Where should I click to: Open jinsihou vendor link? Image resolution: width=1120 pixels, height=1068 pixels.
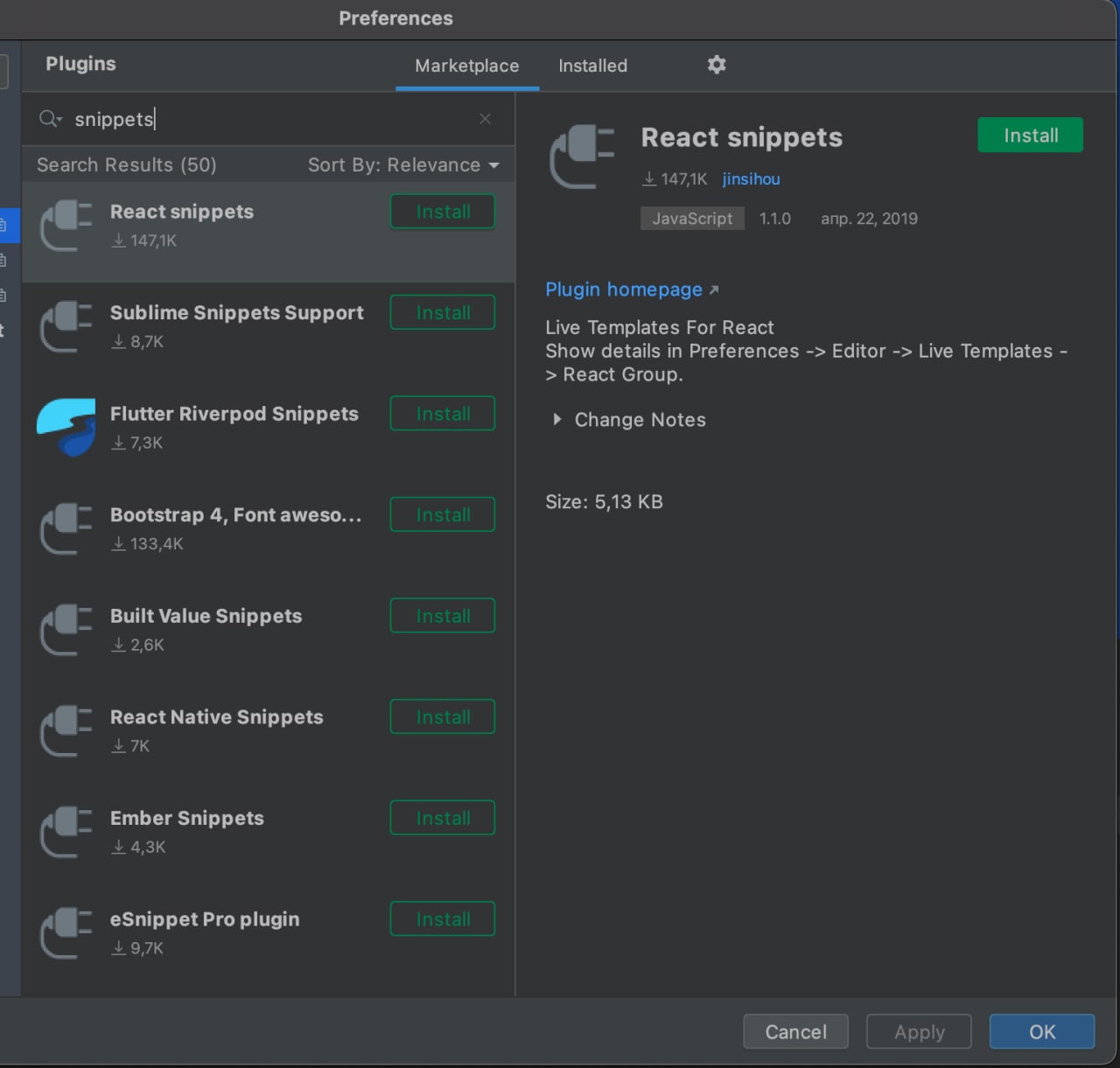[x=751, y=179]
